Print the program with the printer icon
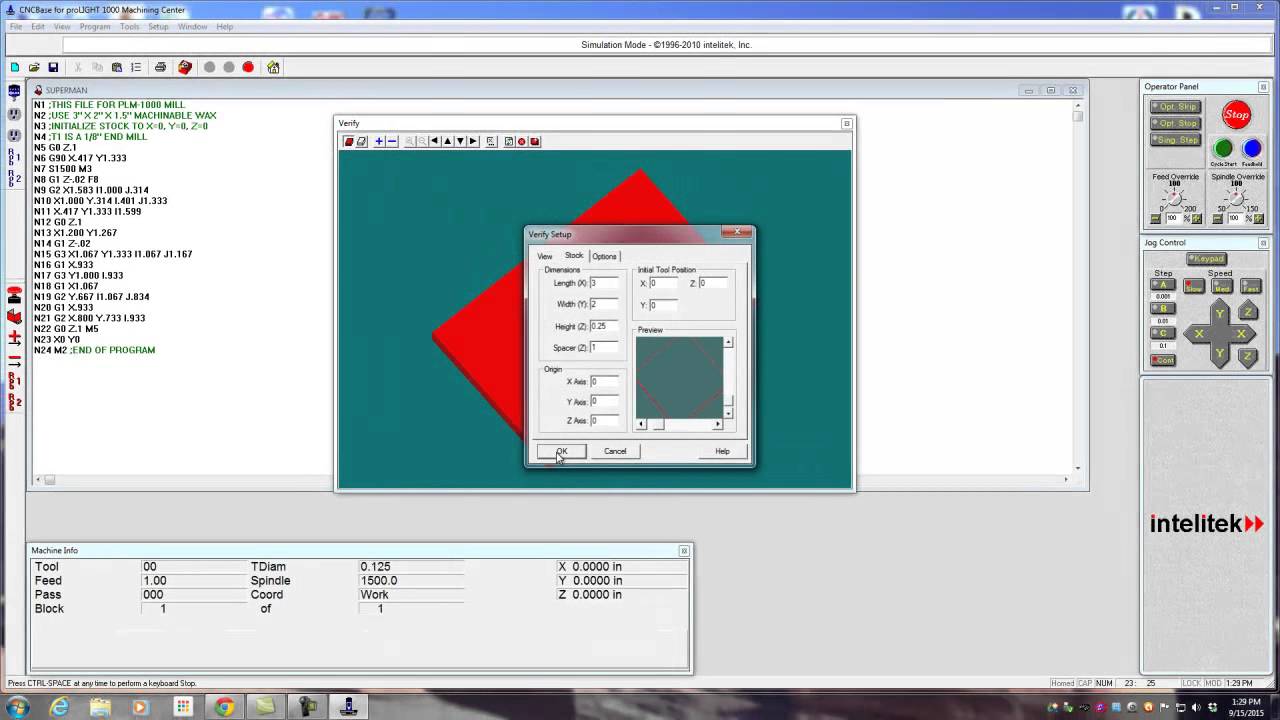Image resolution: width=1280 pixels, height=720 pixels. tap(160, 67)
